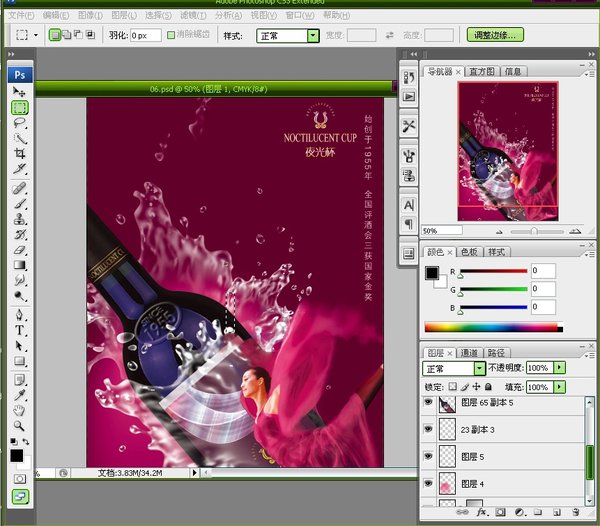Change screen mode button in toolbox
Viewport: 600px width, 526px height.
pos(20,497)
